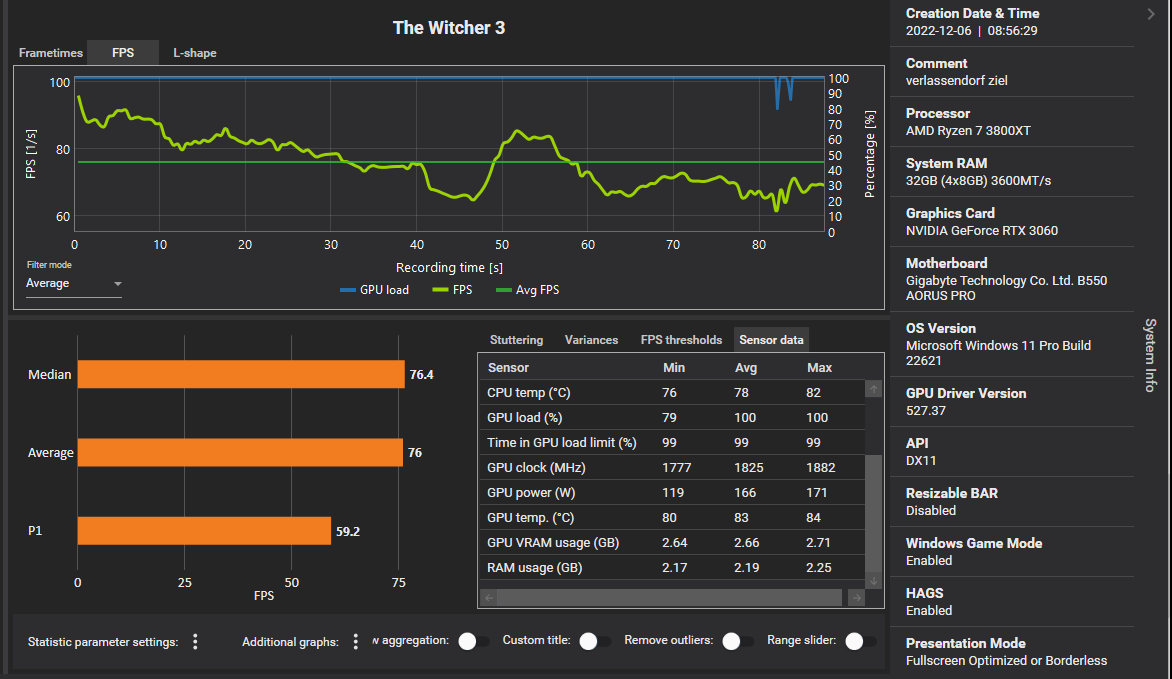
Task: Click Resizable BAR Disabled value
Action: click(x=931, y=511)
